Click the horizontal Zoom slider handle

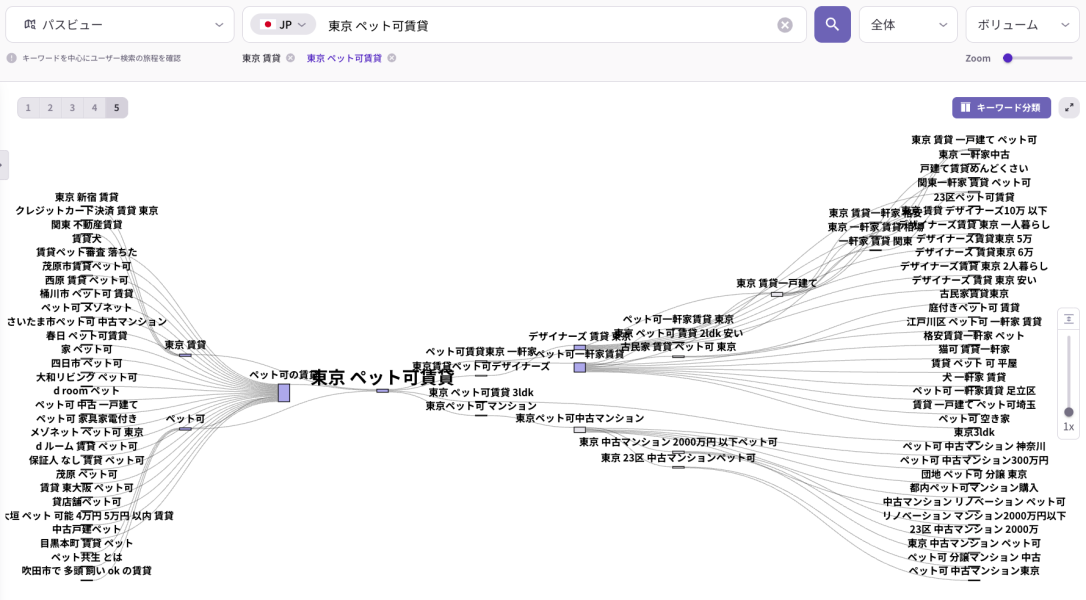(1008, 58)
